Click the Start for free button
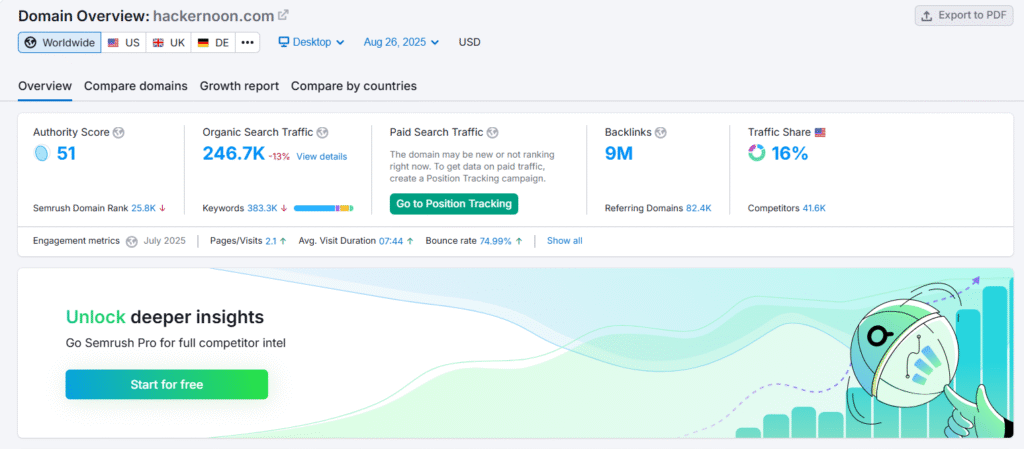This screenshot has width=1024, height=449. pyautogui.click(x=167, y=384)
